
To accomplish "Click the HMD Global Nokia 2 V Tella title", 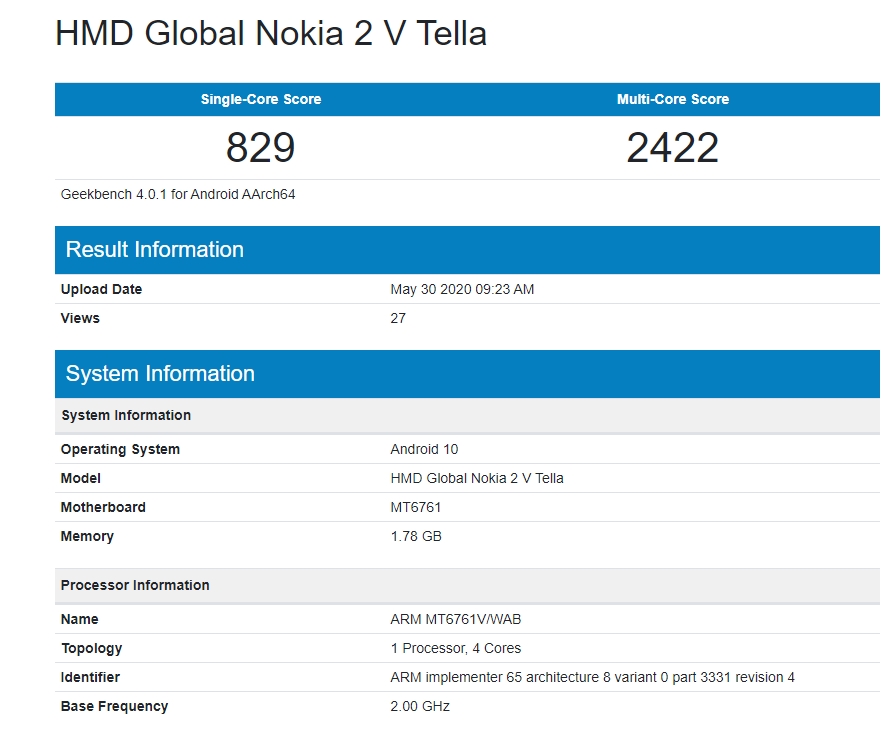I will pos(271,34).
